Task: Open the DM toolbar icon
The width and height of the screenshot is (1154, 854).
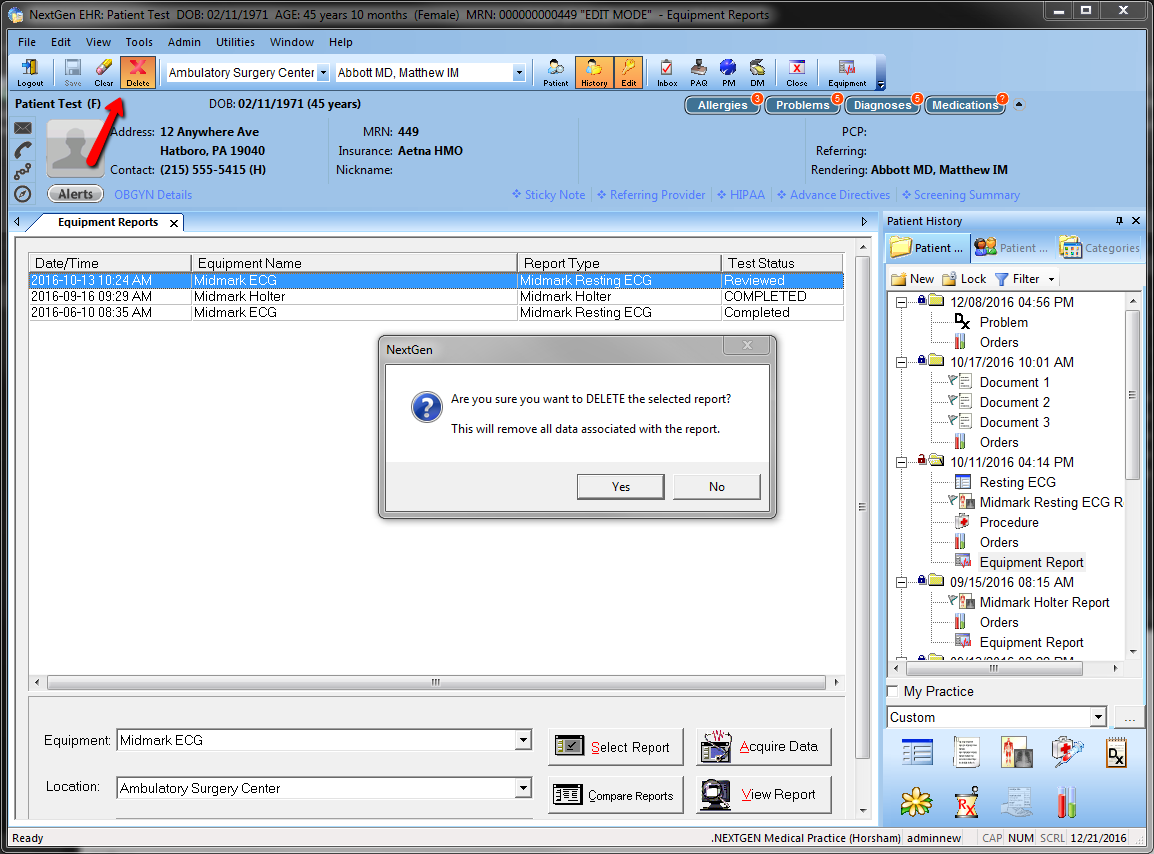Action: tap(757, 73)
